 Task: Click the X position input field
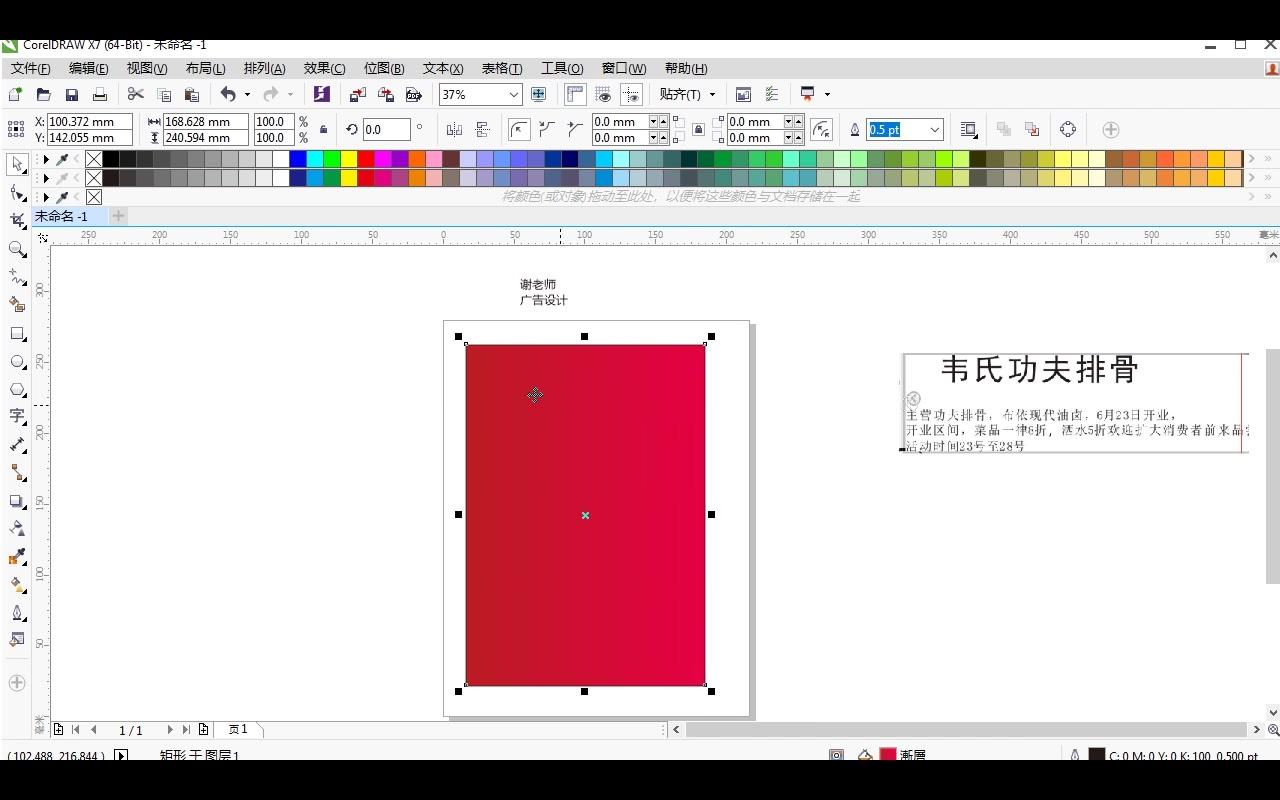[88, 121]
